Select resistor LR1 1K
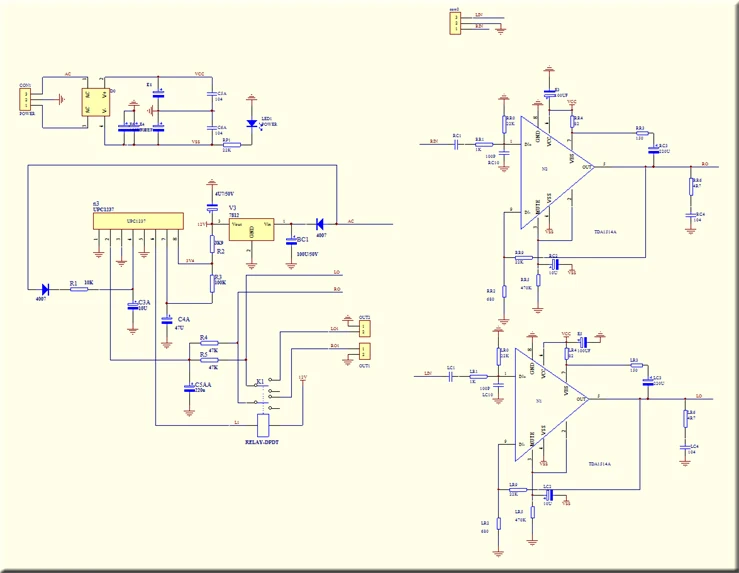Viewport: 739px width, 573px height. click(x=478, y=377)
